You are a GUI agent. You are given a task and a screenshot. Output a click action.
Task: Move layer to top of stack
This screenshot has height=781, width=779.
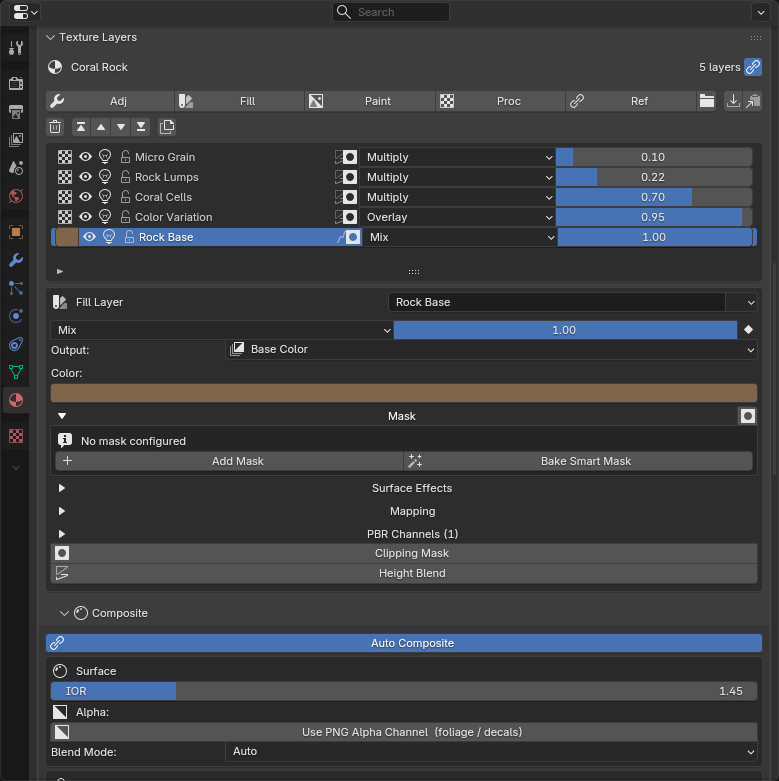pos(81,127)
